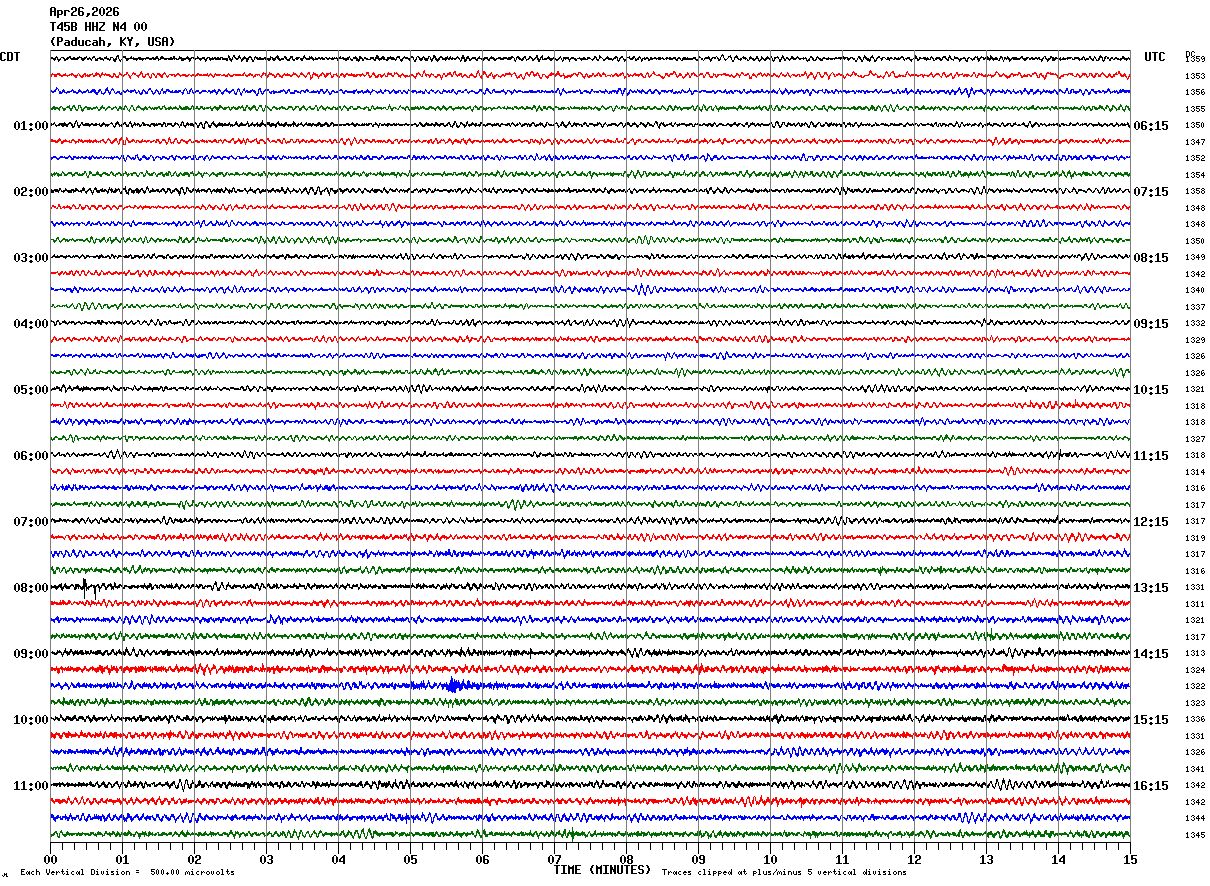The height and width of the screenshot is (886, 1210).
Task: Click the 02:00 CDT time label
Action: 31,192
